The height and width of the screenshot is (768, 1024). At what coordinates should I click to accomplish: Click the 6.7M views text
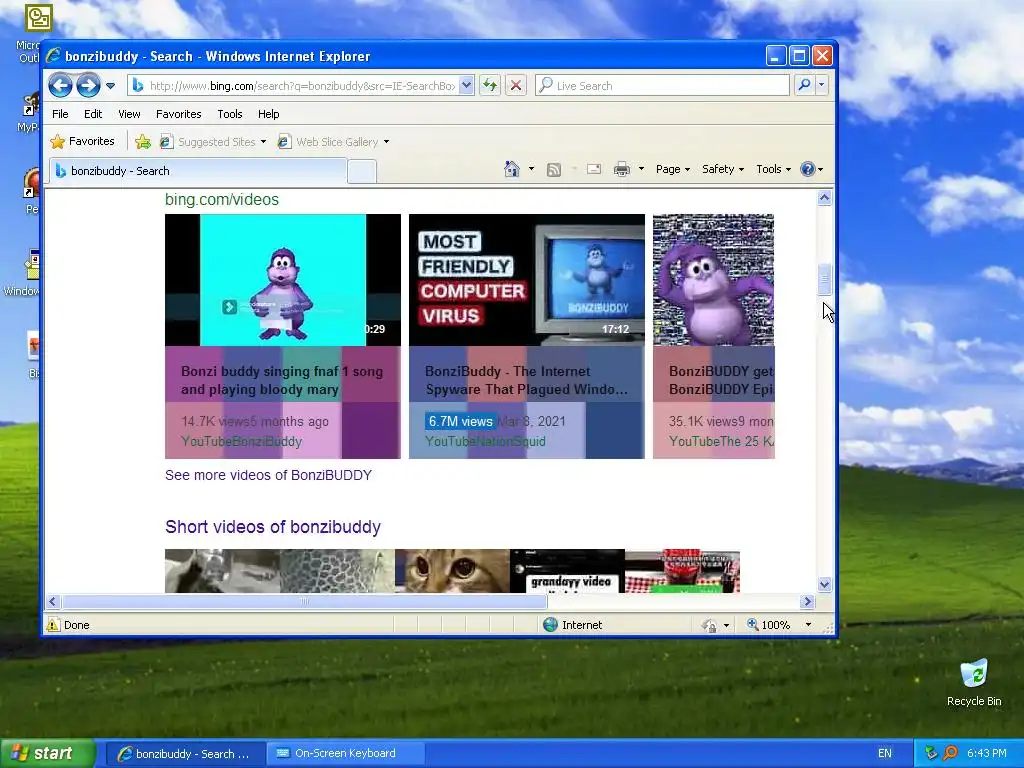pyautogui.click(x=460, y=421)
